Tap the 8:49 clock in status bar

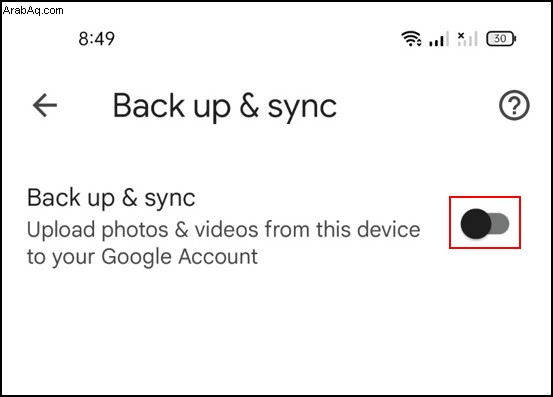click(x=97, y=38)
